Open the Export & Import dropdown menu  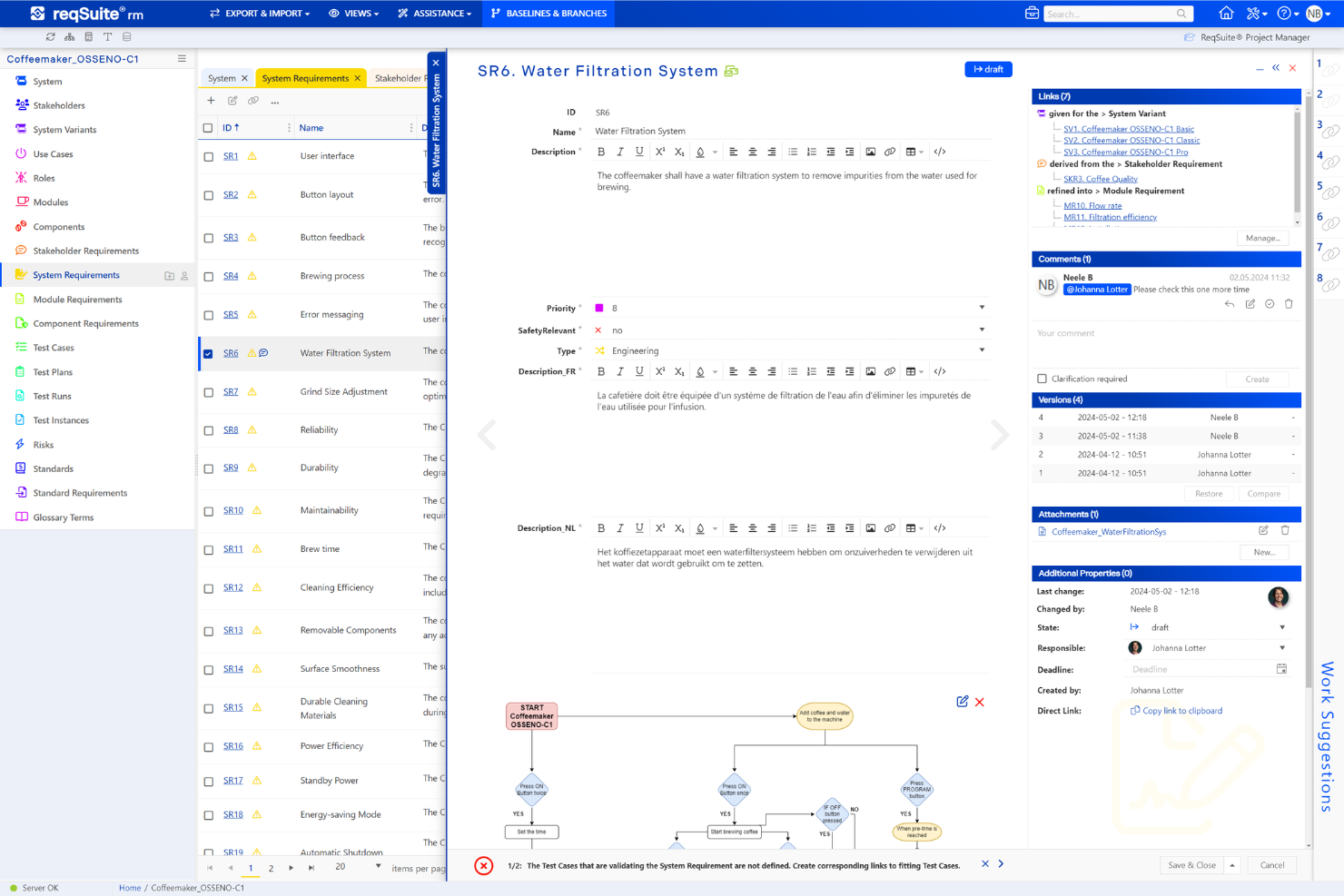coord(260,14)
